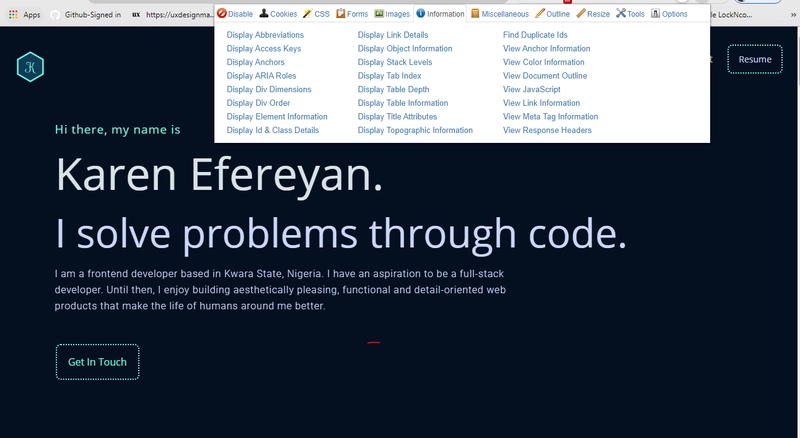Click the bookmarks overflow chevron
Screen dimensions: 800x438
793,15
